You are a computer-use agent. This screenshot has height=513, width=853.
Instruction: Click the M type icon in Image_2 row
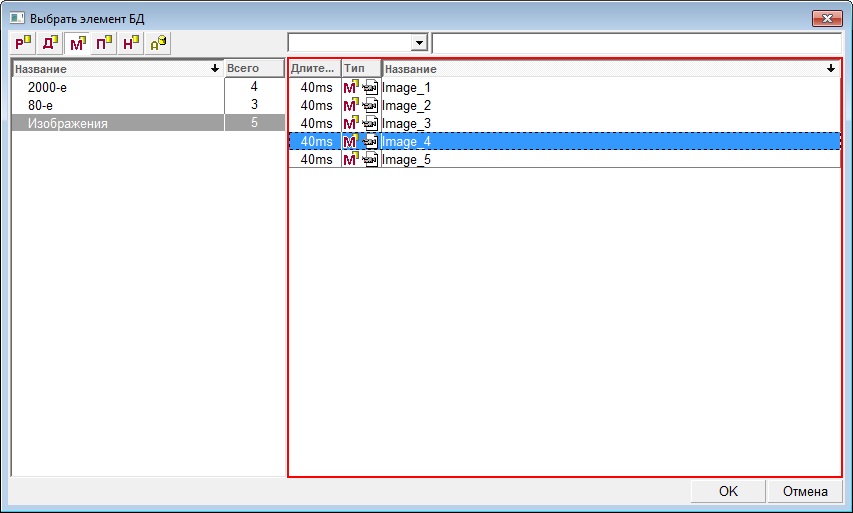351,105
